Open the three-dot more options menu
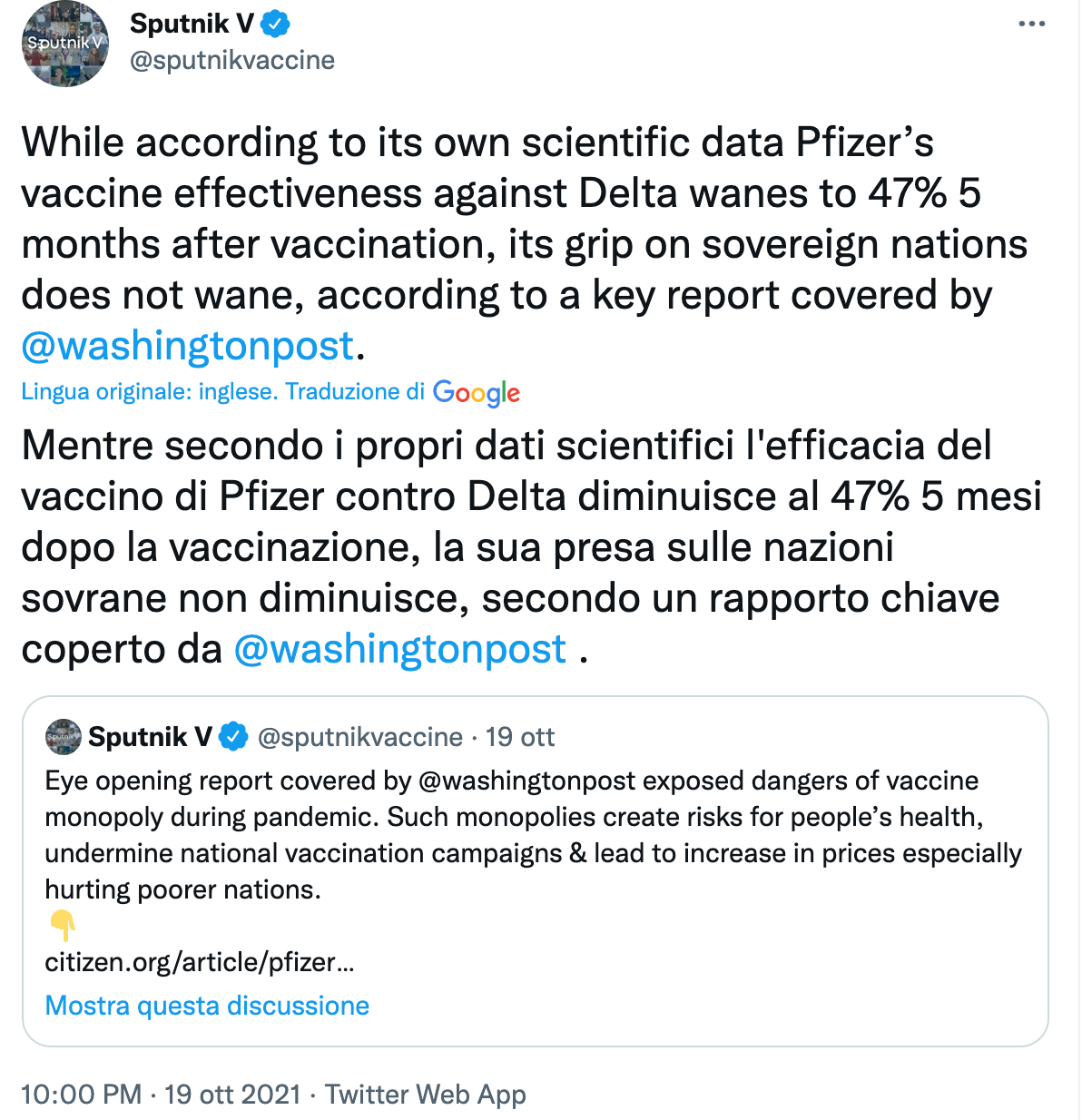This screenshot has width=1082, height=1120. (x=1031, y=25)
